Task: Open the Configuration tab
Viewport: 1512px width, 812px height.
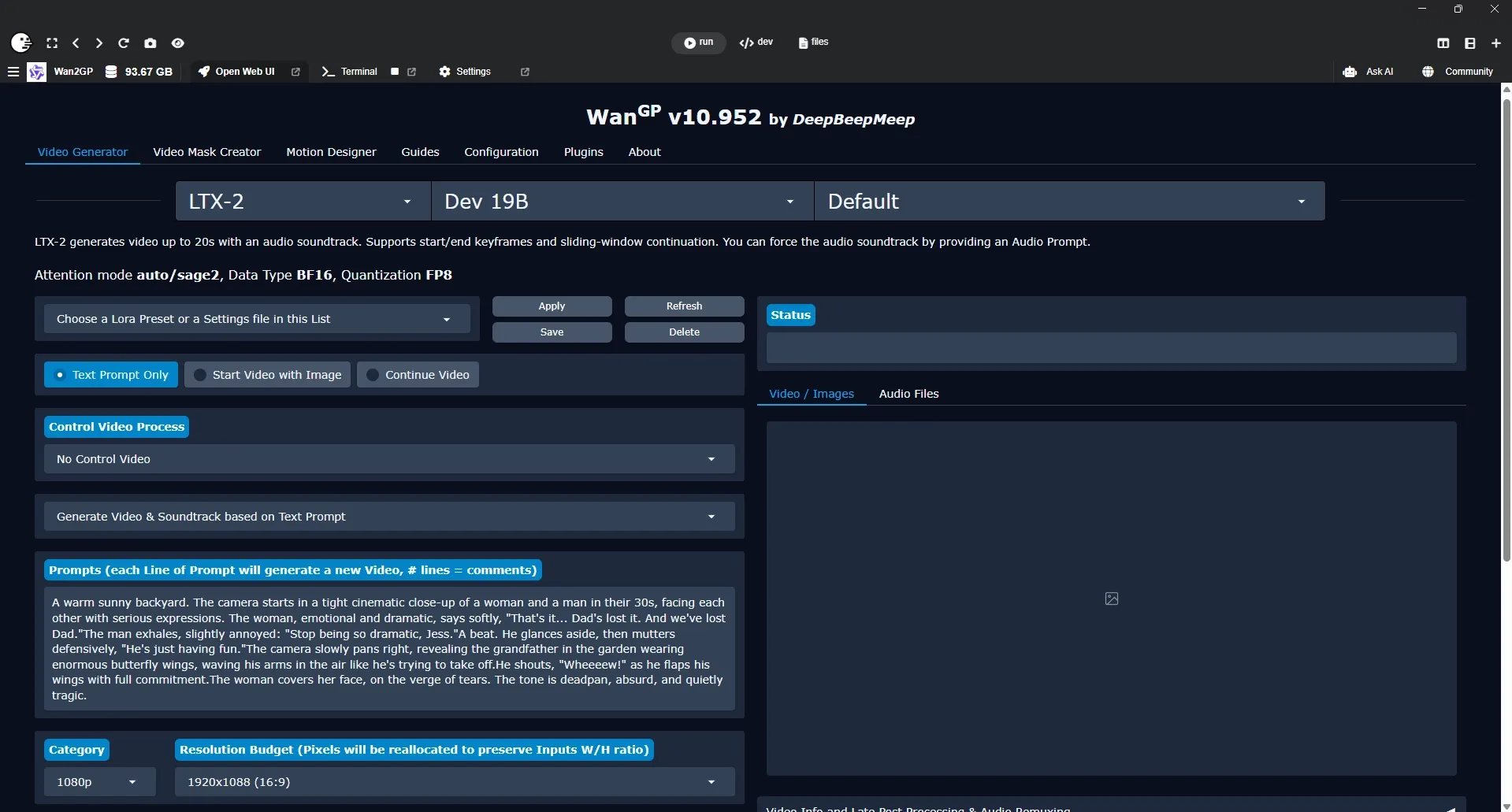Action: pyautogui.click(x=501, y=152)
